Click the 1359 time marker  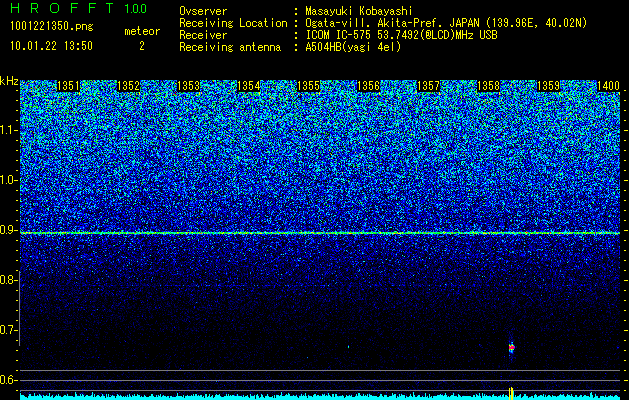(x=548, y=86)
